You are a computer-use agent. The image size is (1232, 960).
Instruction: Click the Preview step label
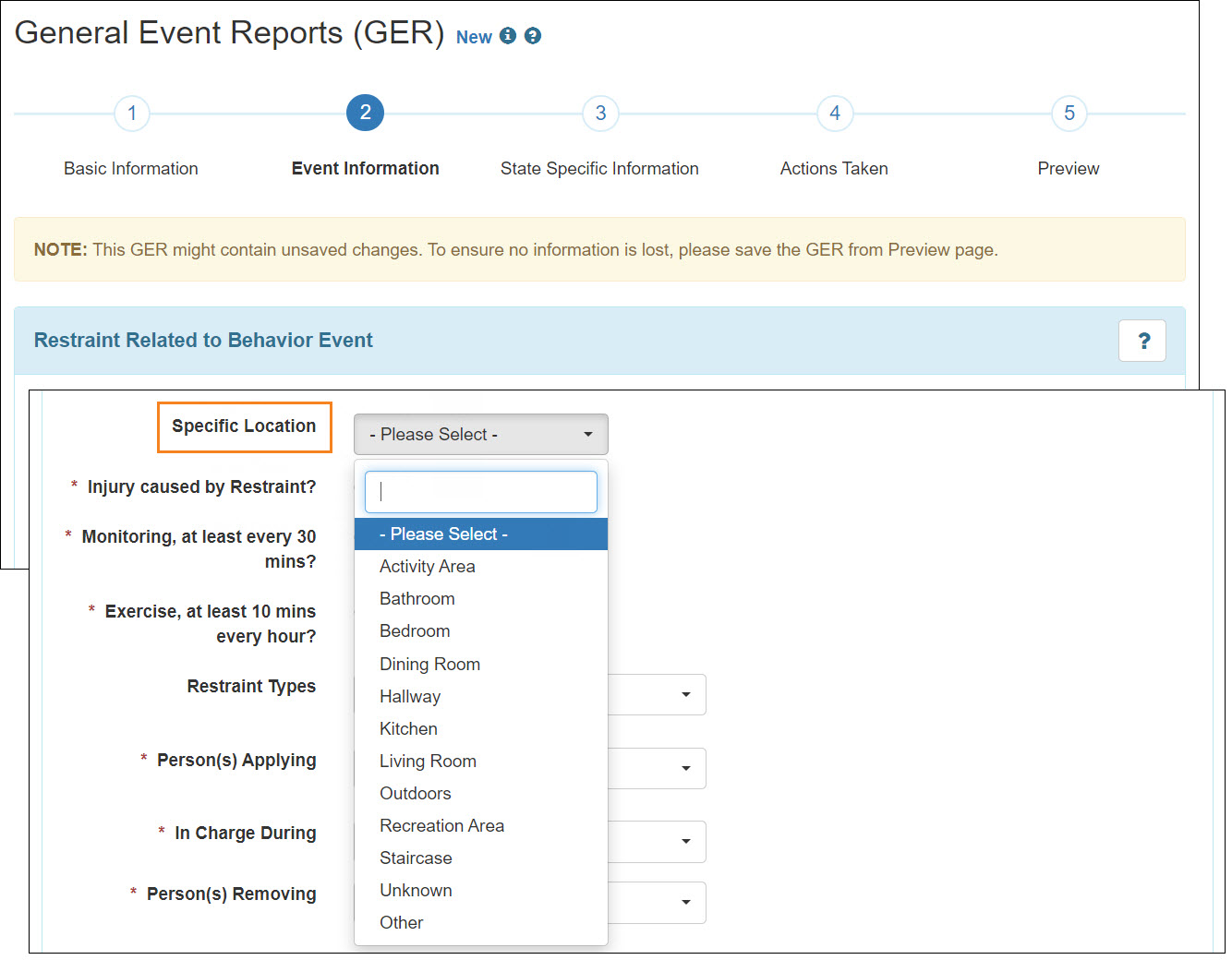coord(1069,169)
